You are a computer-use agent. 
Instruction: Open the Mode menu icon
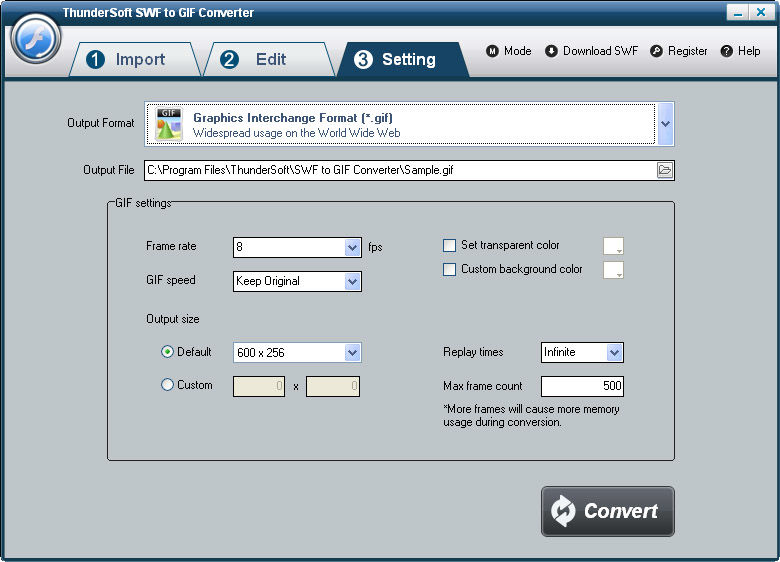point(492,51)
